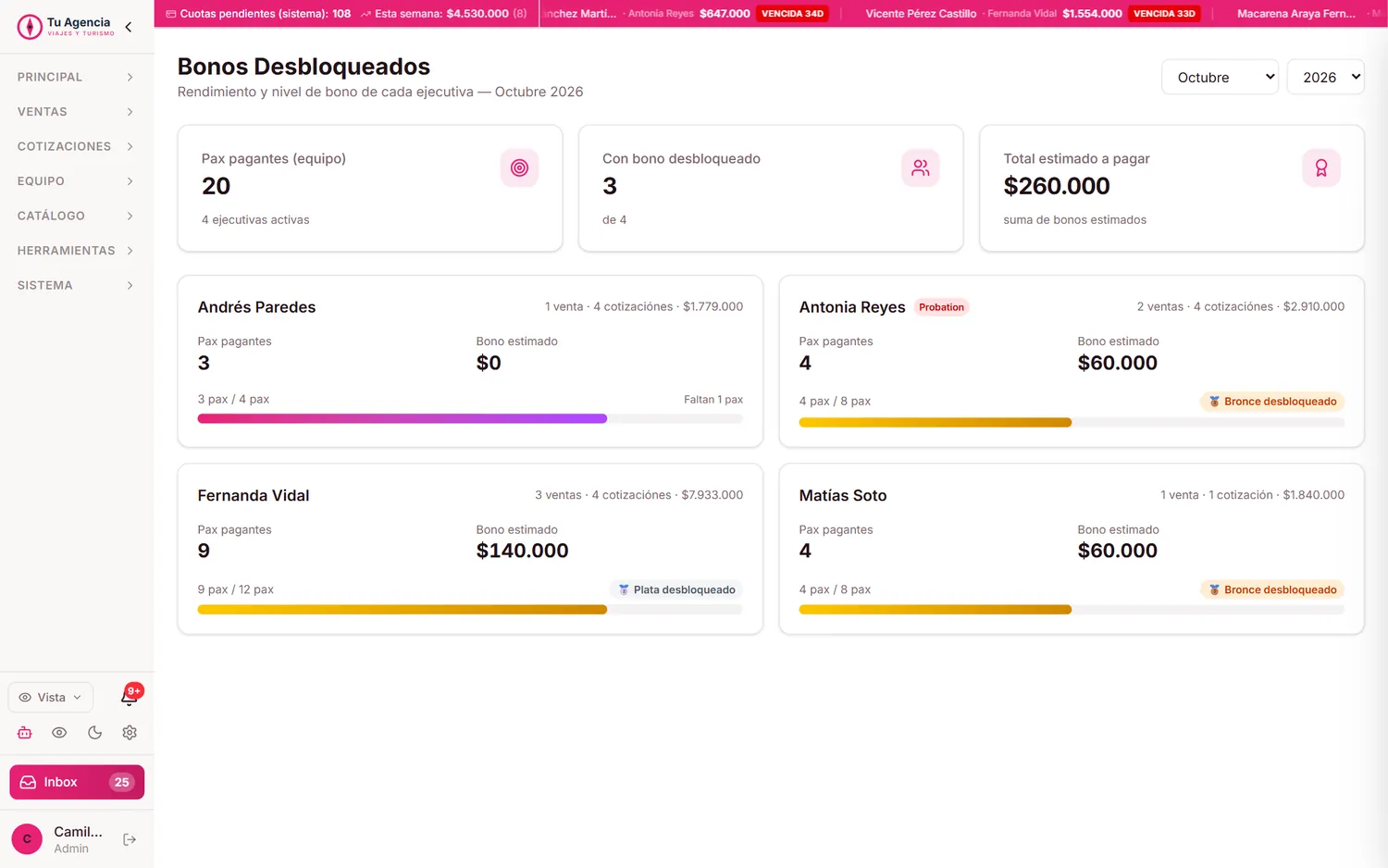This screenshot has height=868, width=1388.
Task: Click Matías Soto's Bronce medal icon
Action: coord(1214,589)
